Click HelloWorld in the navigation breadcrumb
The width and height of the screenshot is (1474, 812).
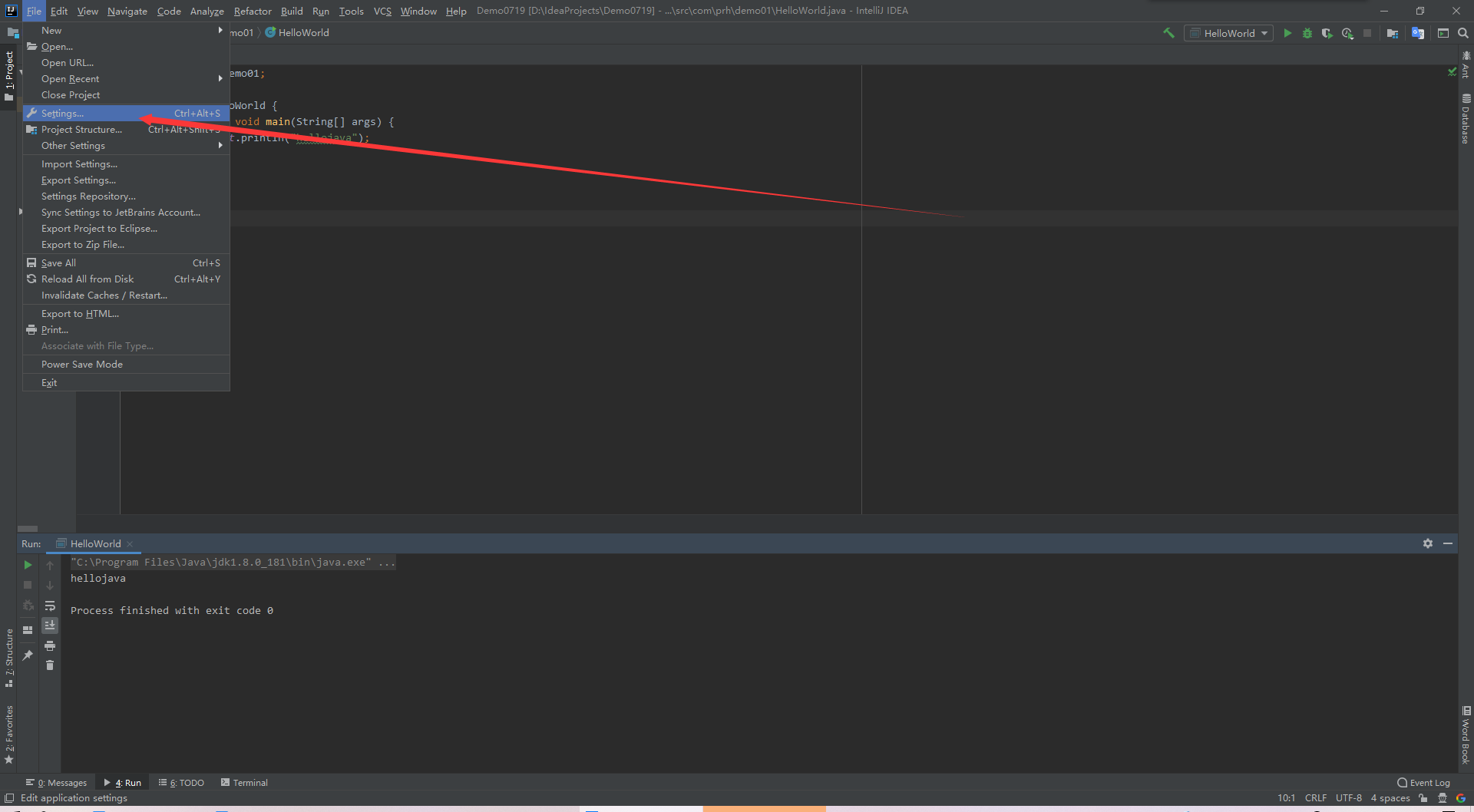coord(297,33)
